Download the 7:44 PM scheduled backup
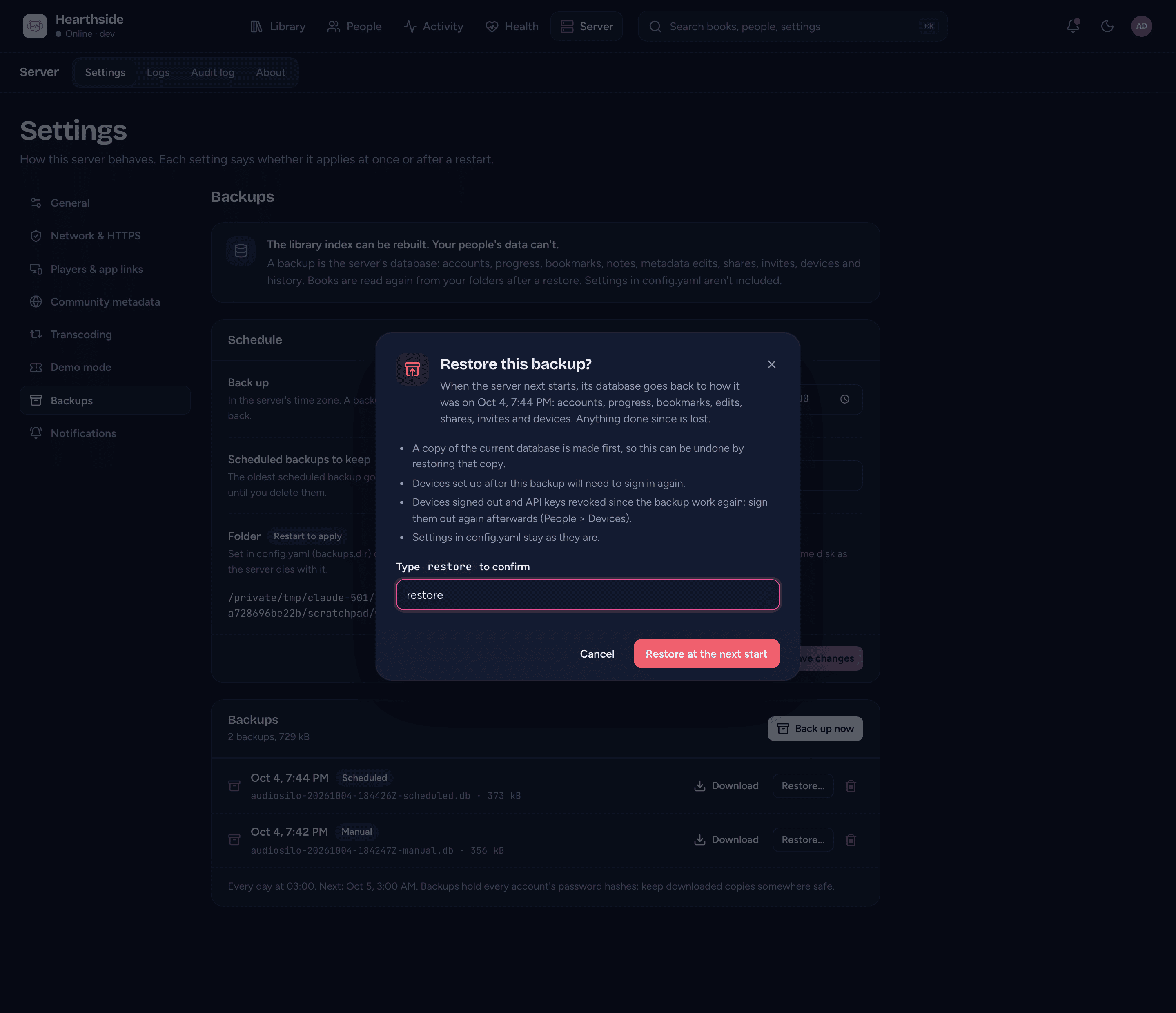Image resolution: width=1176 pixels, height=1013 pixels. [726, 786]
